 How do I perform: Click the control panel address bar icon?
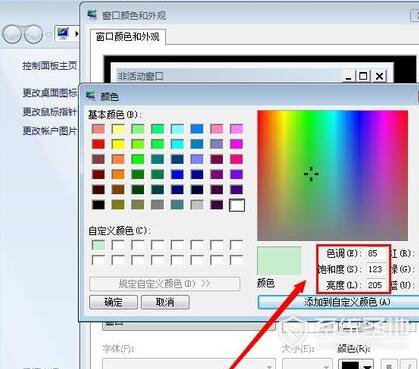tap(63, 33)
